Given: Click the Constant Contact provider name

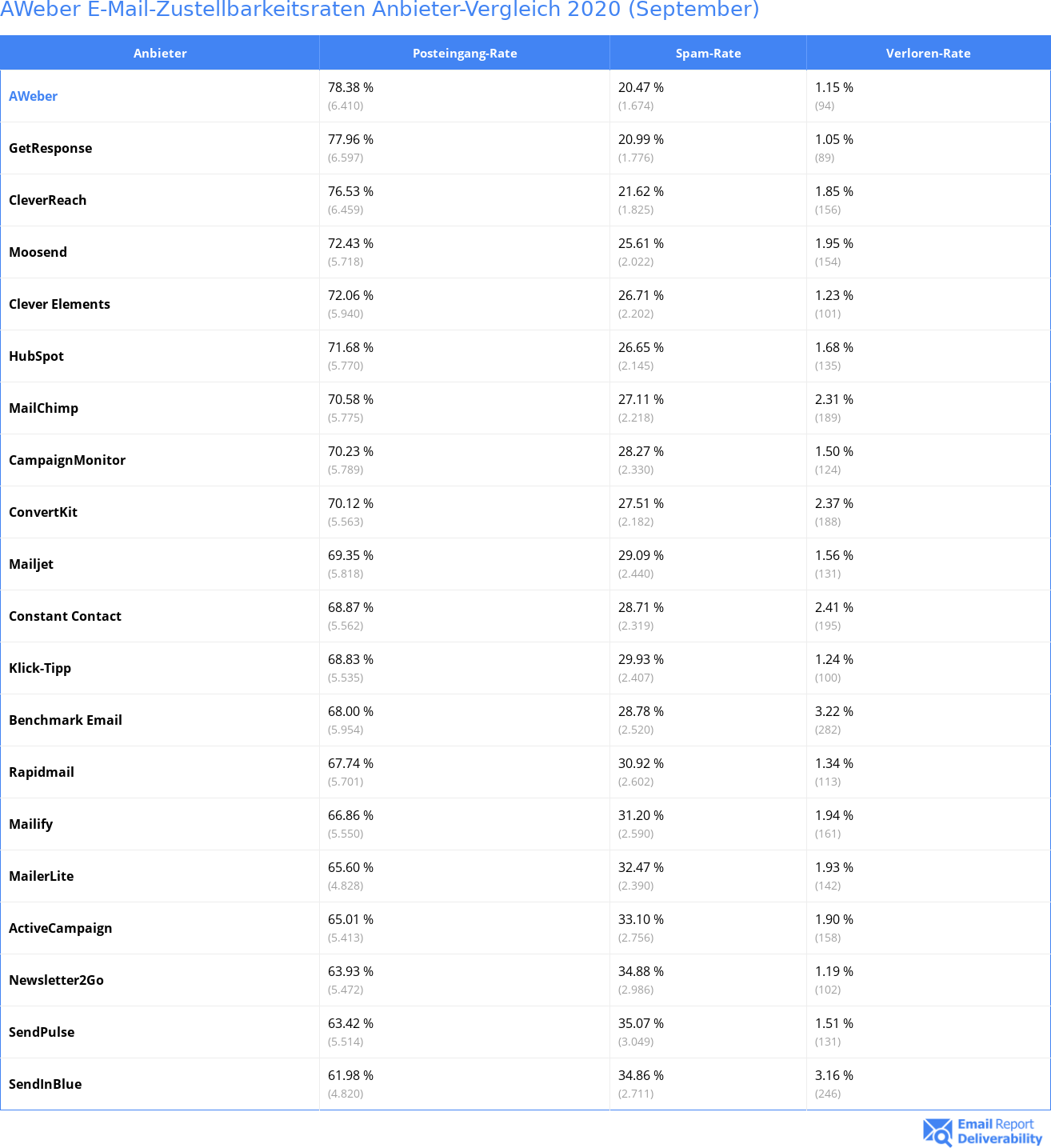Looking at the screenshot, I should click(x=65, y=616).
